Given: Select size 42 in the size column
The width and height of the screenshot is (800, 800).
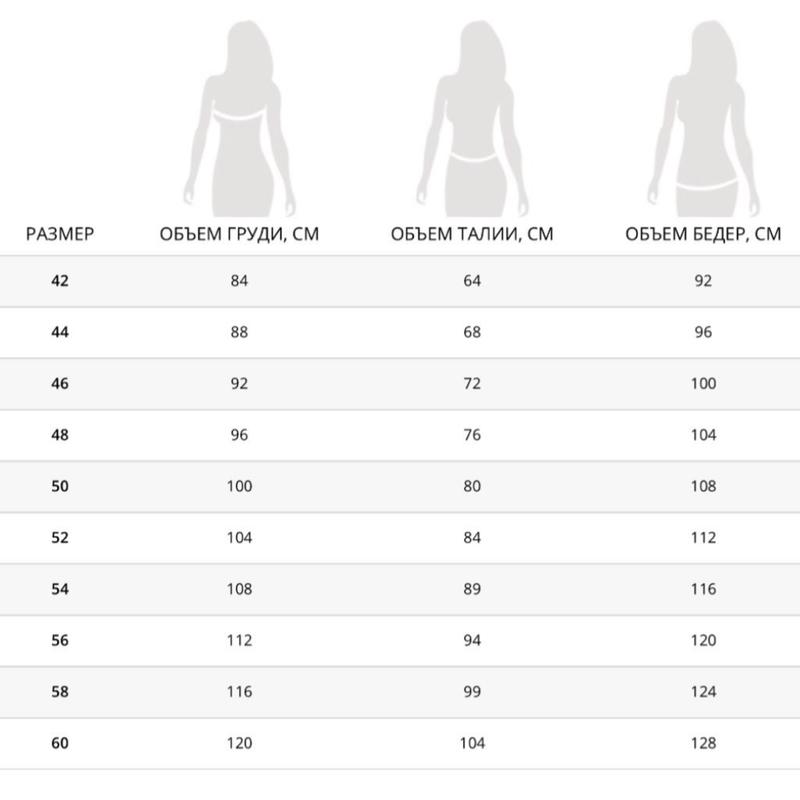Looking at the screenshot, I should click(x=60, y=281).
